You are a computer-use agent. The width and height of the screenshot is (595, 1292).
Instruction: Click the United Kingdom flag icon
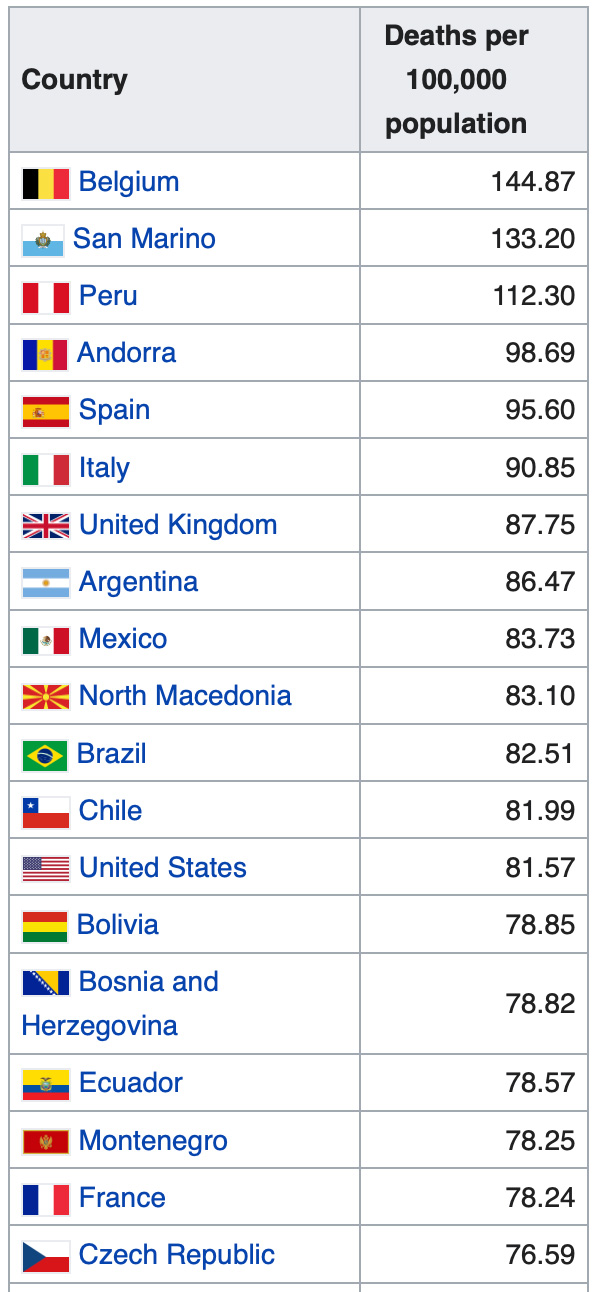pyautogui.click(x=46, y=526)
